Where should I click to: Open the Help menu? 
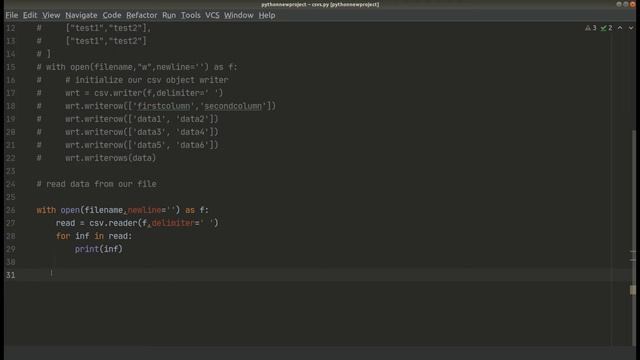[267, 15]
